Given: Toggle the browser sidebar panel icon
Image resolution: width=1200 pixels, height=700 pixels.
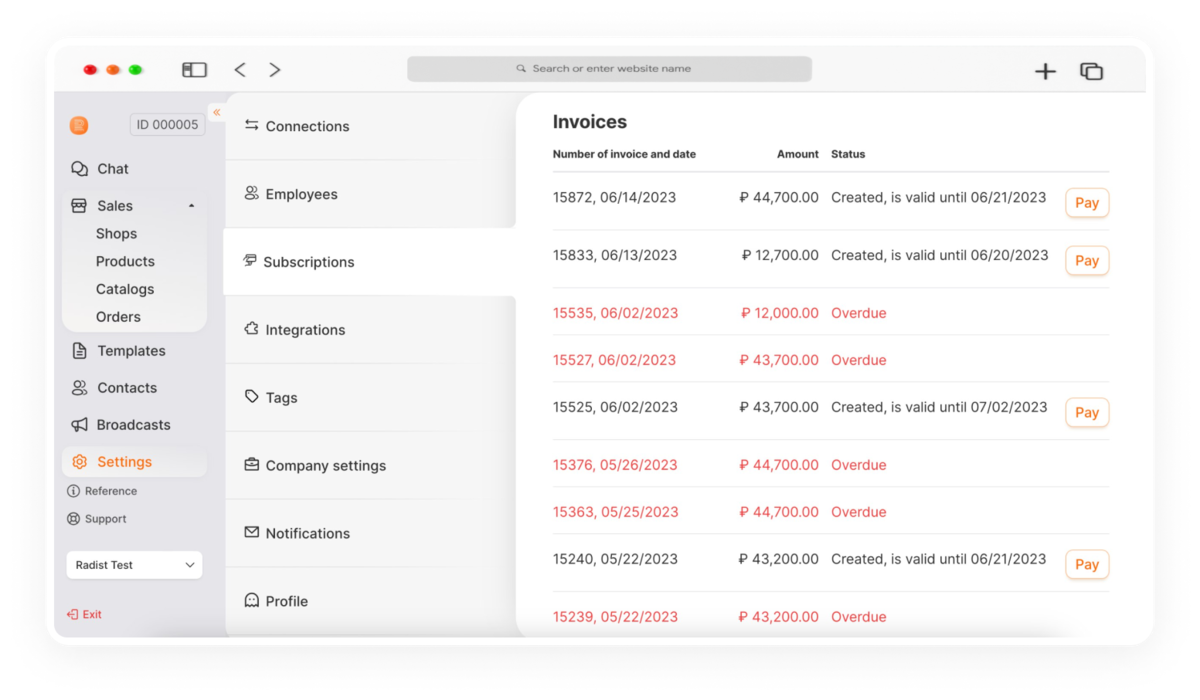Looking at the screenshot, I should (194, 70).
